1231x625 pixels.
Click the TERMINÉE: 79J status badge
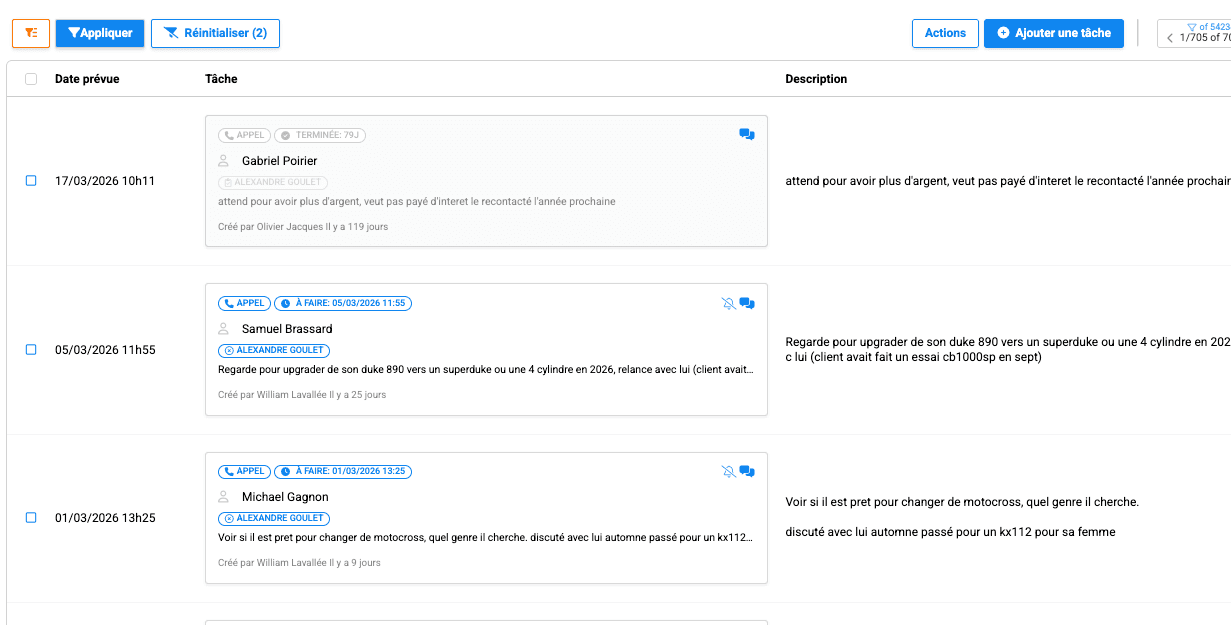(320, 135)
